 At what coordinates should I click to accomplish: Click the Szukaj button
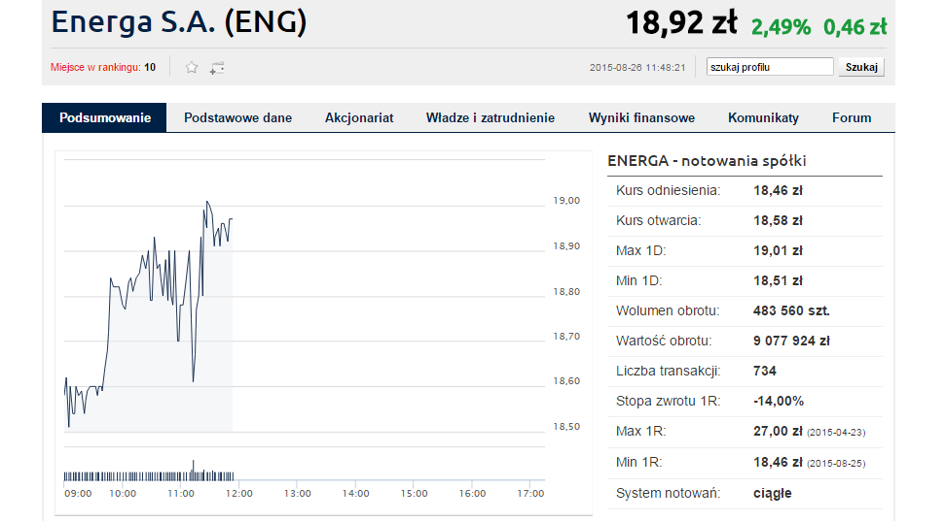(x=861, y=67)
